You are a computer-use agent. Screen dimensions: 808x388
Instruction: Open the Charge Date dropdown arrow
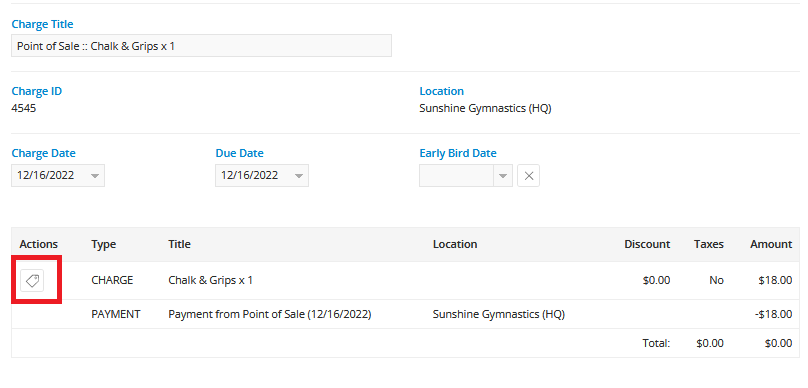95,176
